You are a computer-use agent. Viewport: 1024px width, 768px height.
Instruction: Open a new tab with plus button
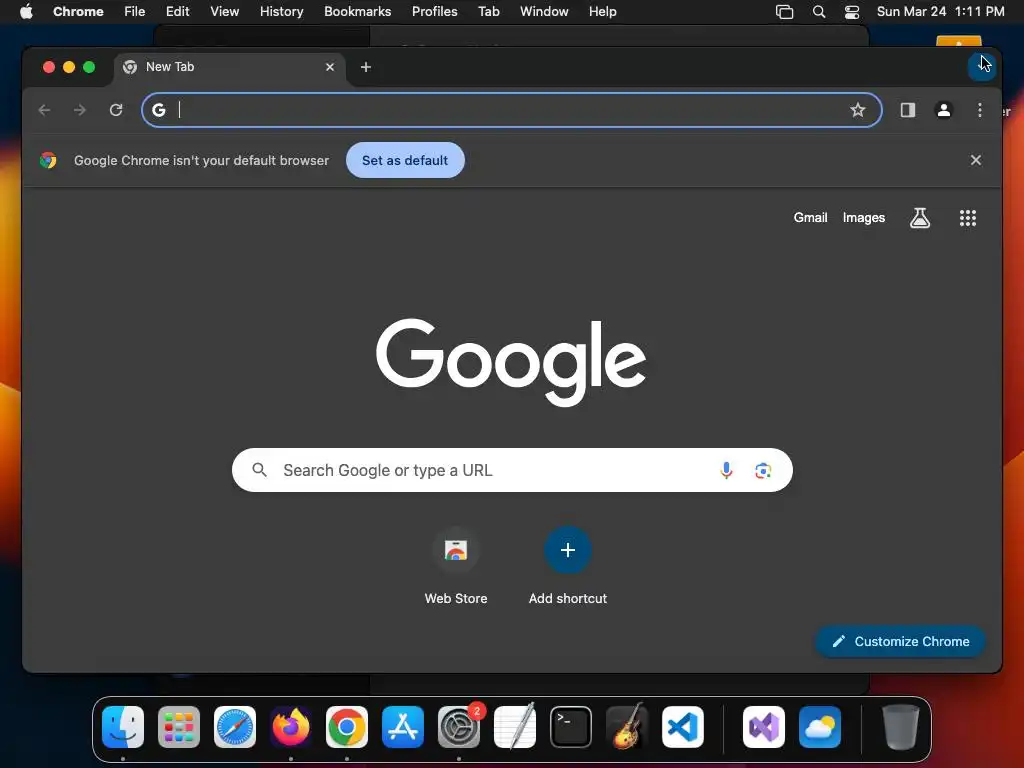(x=366, y=67)
